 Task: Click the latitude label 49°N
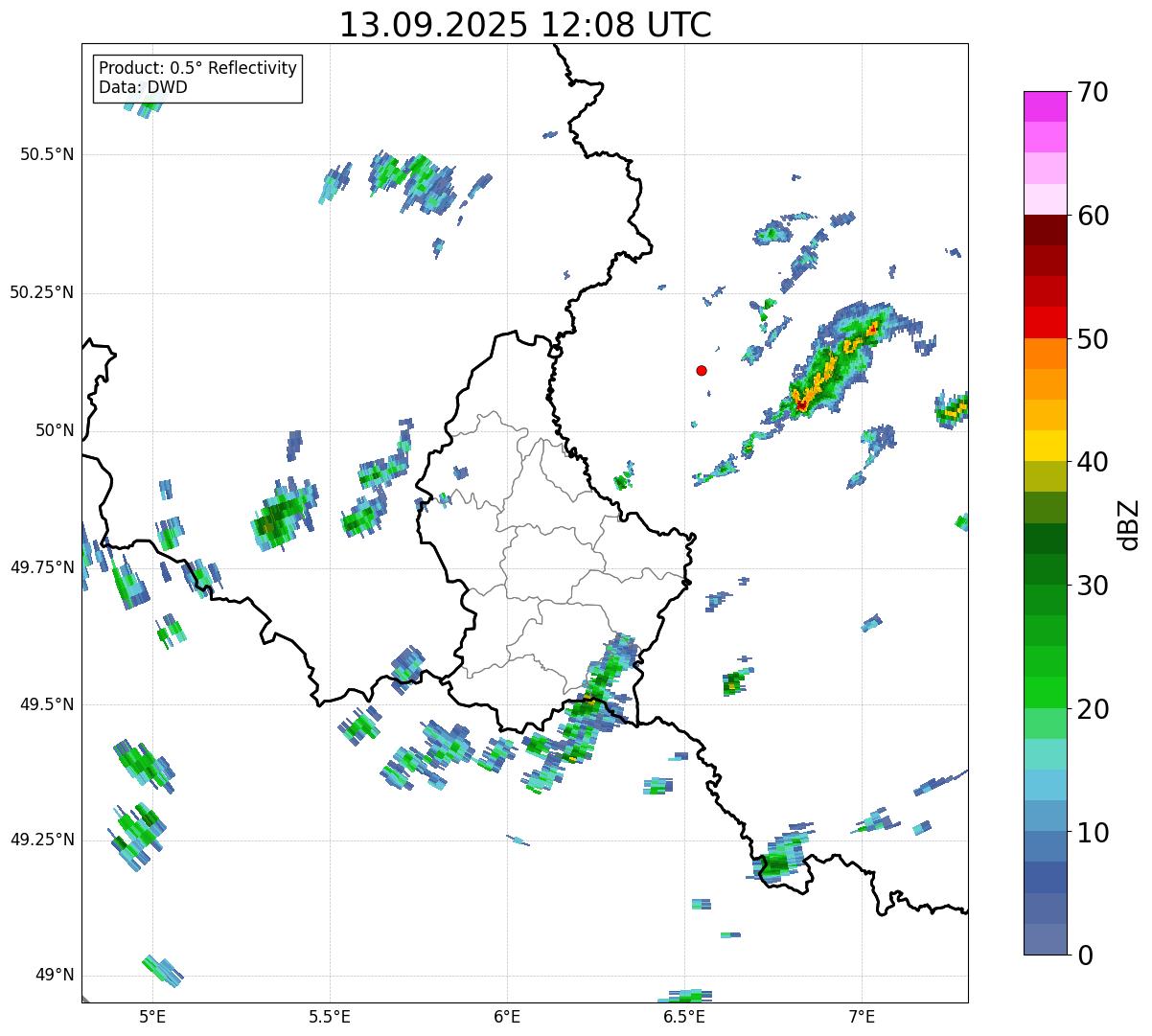point(55,976)
